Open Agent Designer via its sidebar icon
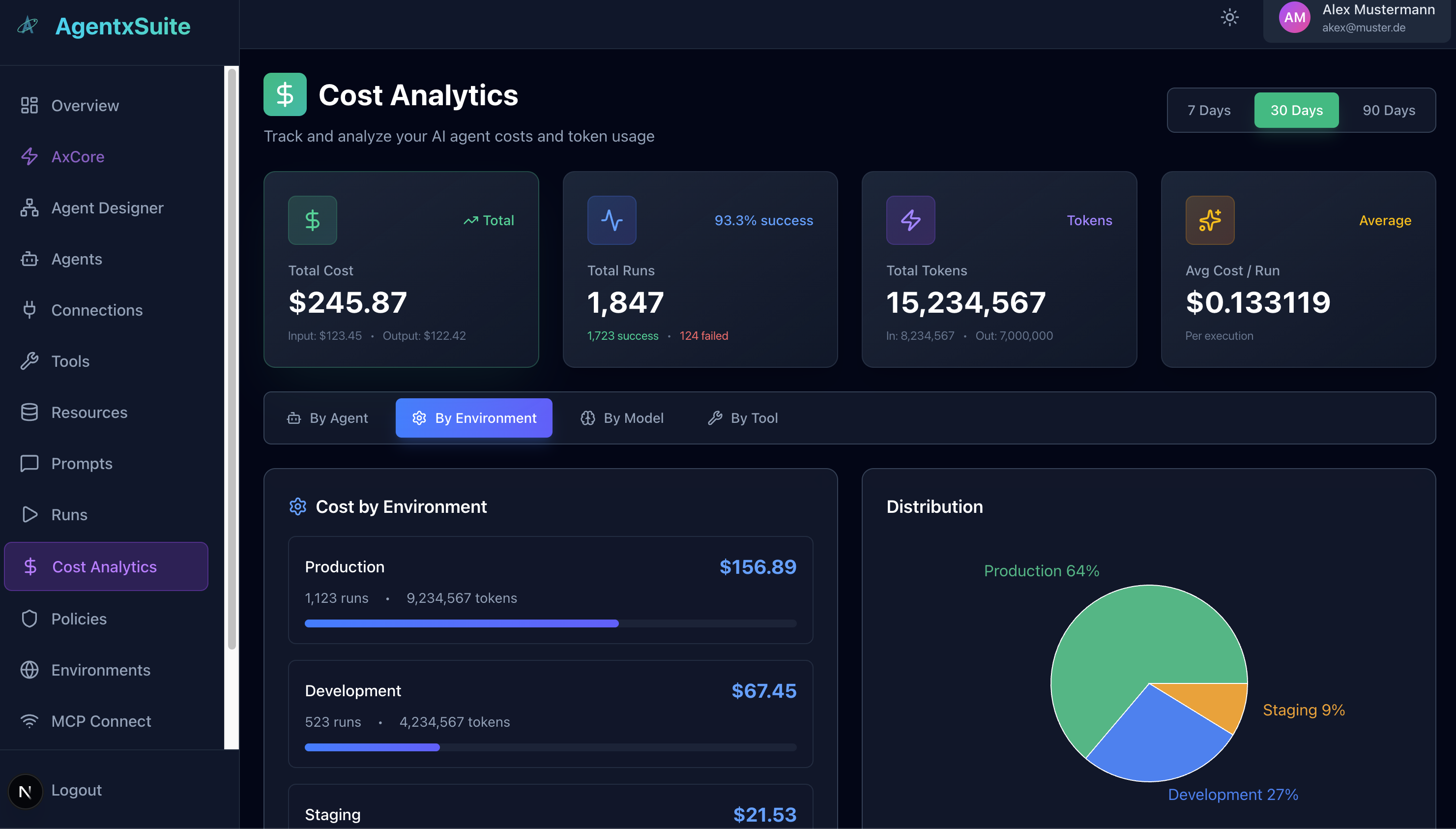The width and height of the screenshot is (1456, 829). tap(29, 207)
